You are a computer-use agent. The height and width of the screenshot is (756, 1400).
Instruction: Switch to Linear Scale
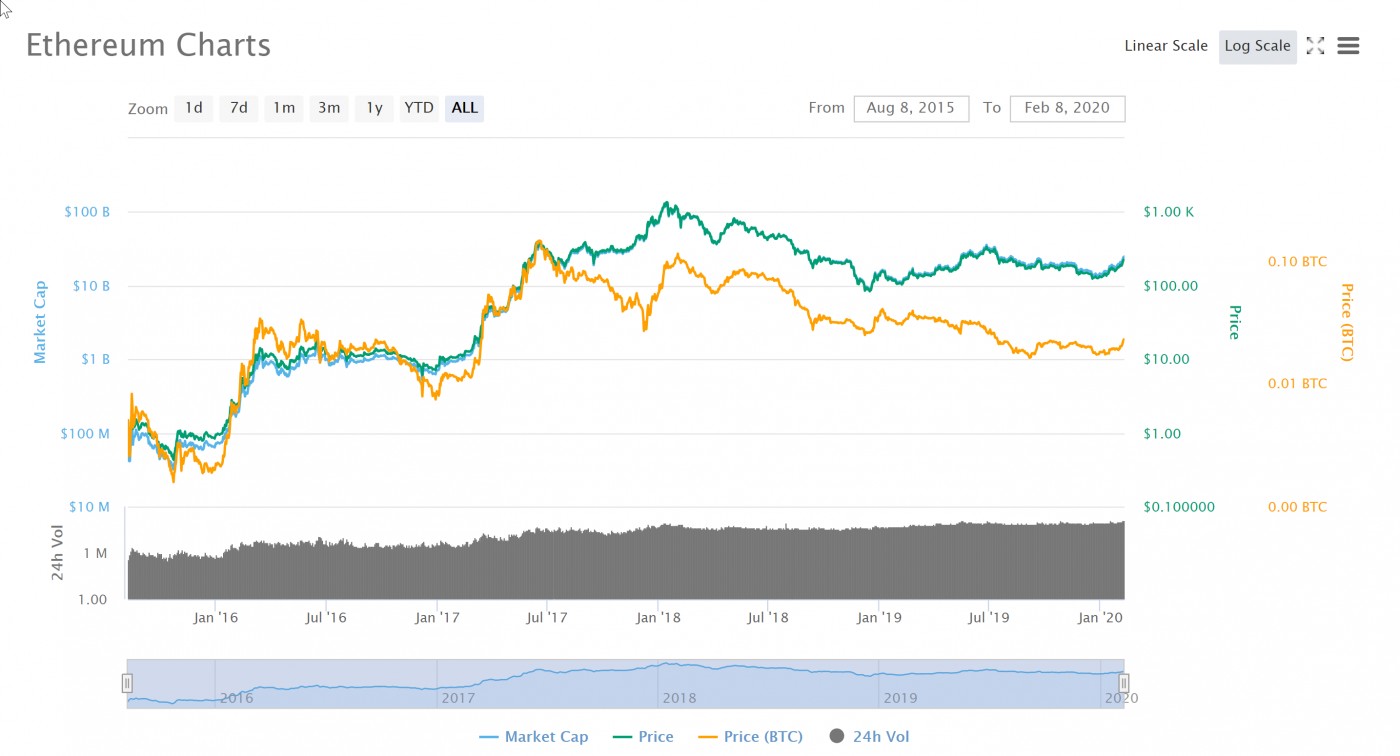coord(1166,46)
